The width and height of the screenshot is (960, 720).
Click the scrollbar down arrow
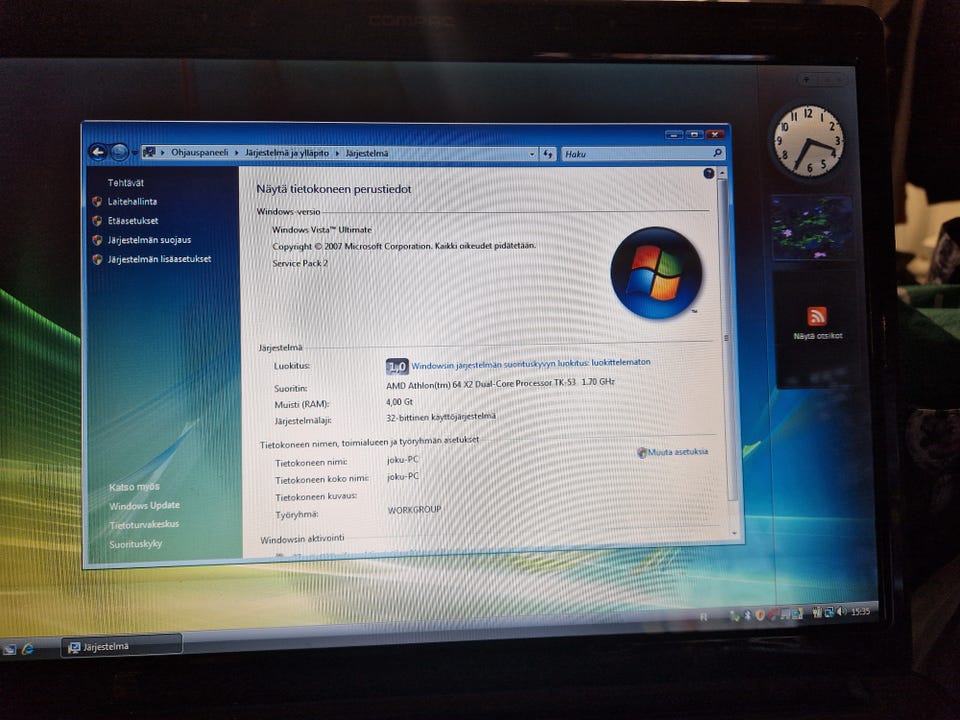[735, 533]
